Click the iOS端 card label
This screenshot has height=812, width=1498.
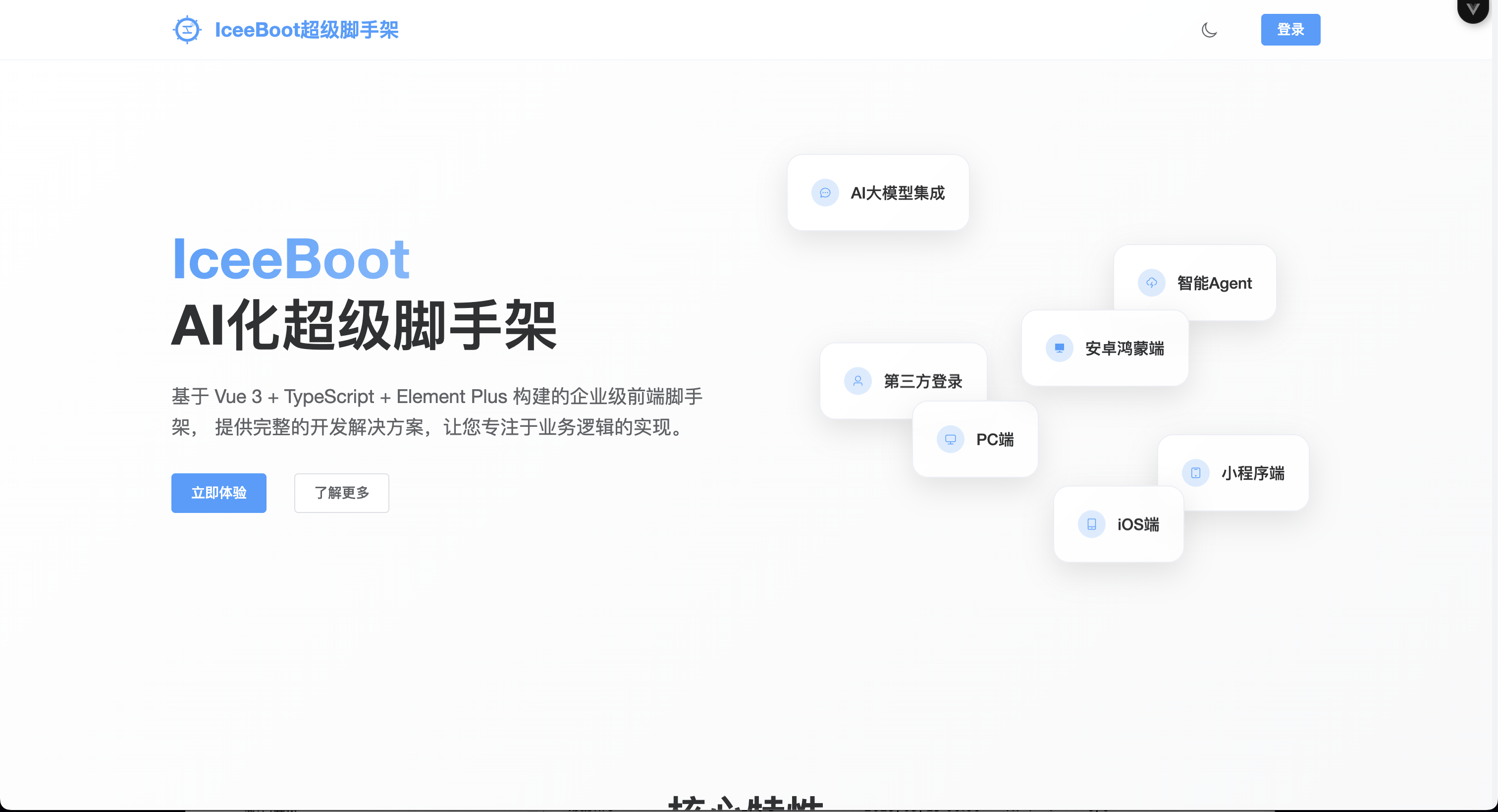(x=1138, y=524)
